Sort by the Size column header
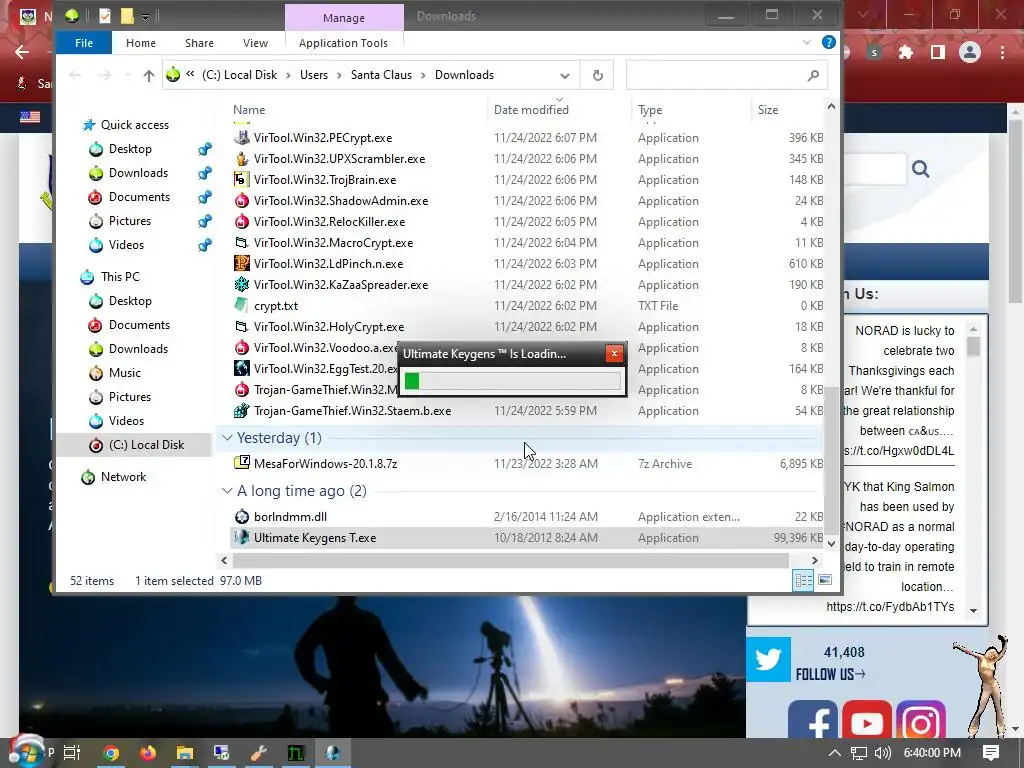Screen dimensions: 1024x768 [768, 110]
